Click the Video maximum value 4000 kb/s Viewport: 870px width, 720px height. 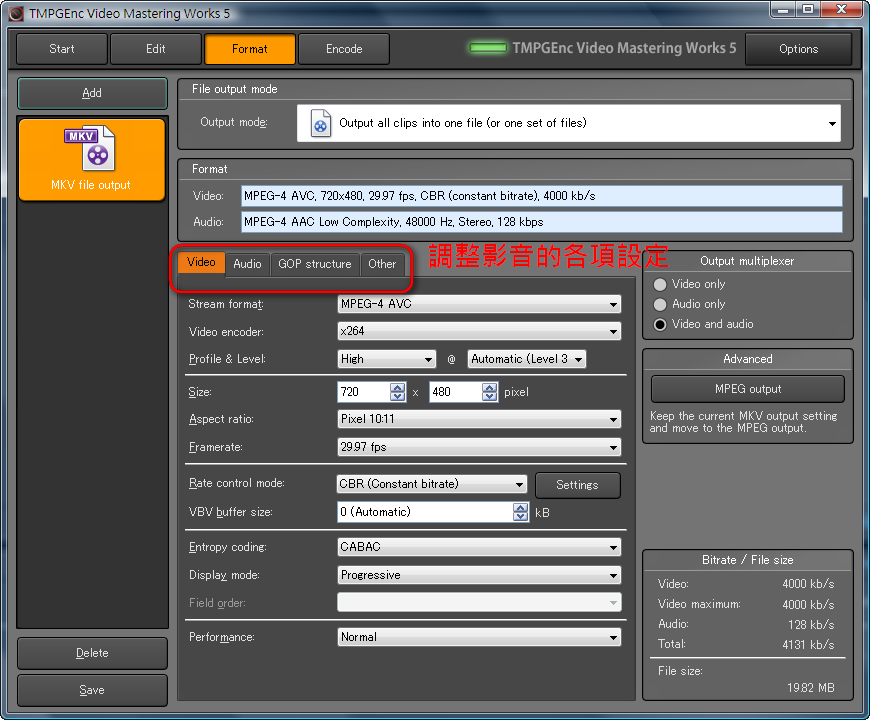coord(808,605)
